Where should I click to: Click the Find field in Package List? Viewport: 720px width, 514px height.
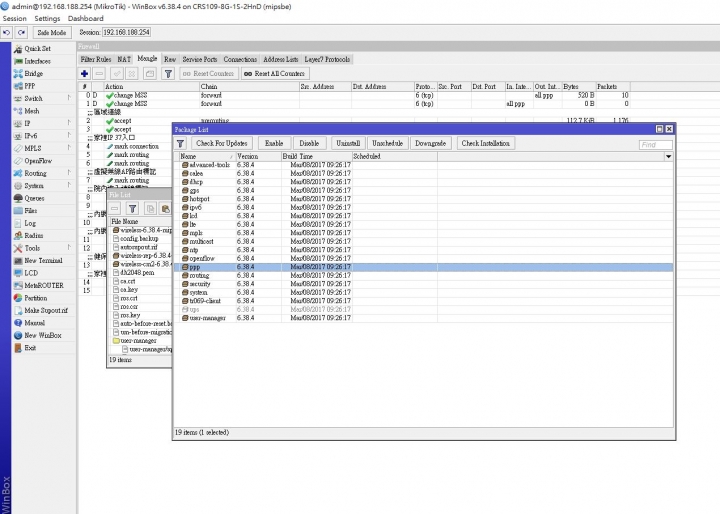click(x=656, y=145)
